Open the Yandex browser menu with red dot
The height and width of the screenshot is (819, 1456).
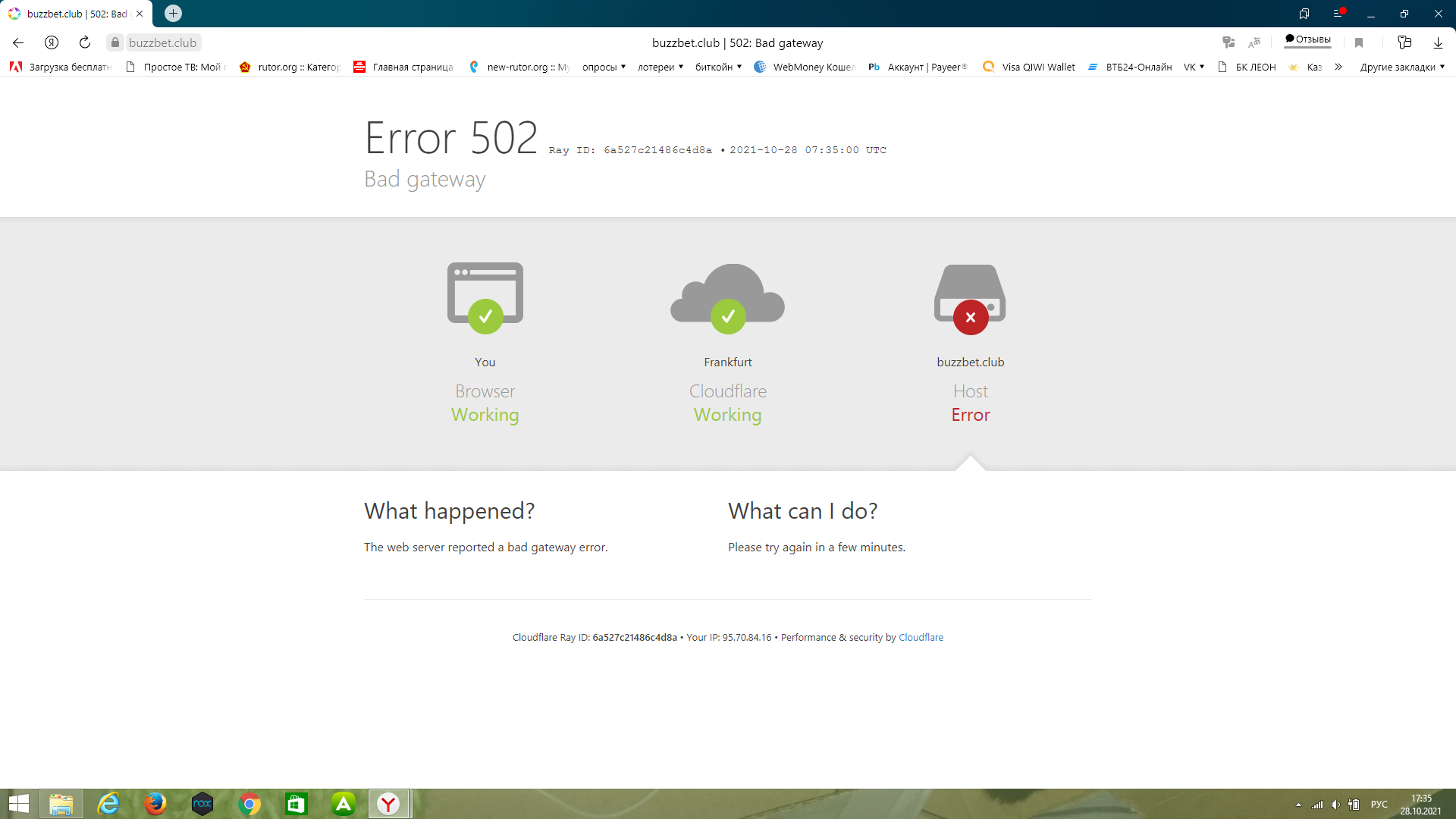pos(1338,14)
